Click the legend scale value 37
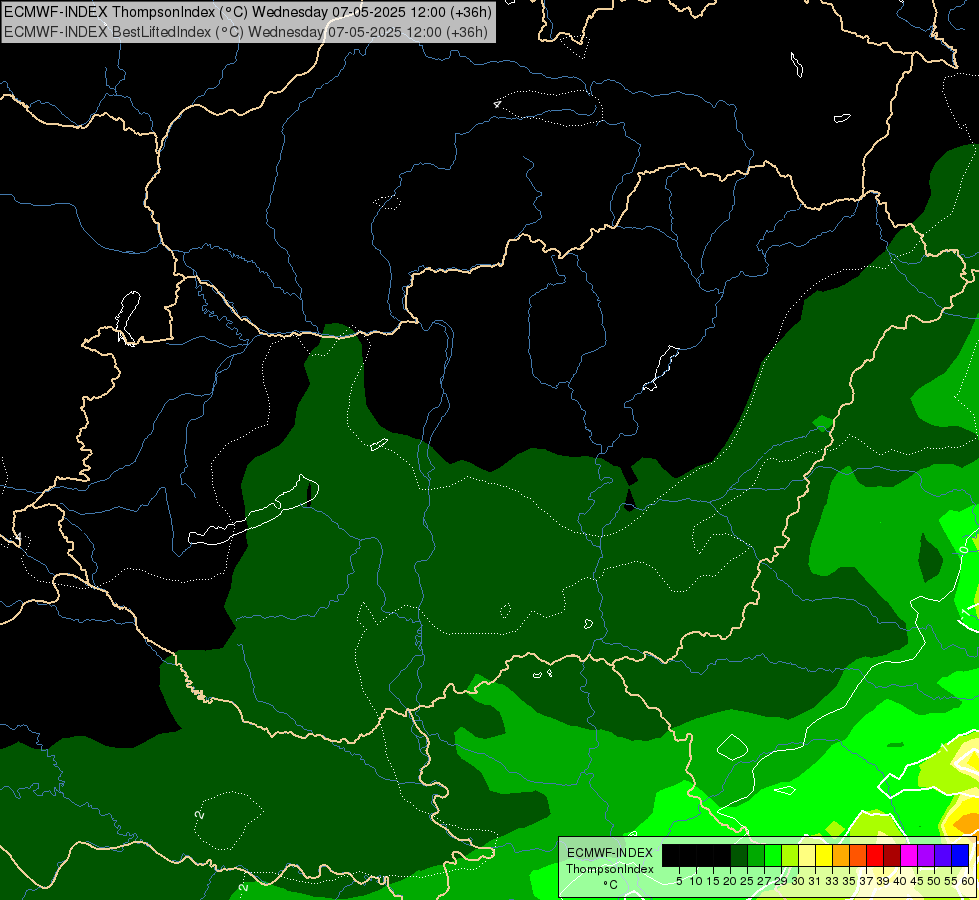This screenshot has height=900, width=979. (867, 881)
